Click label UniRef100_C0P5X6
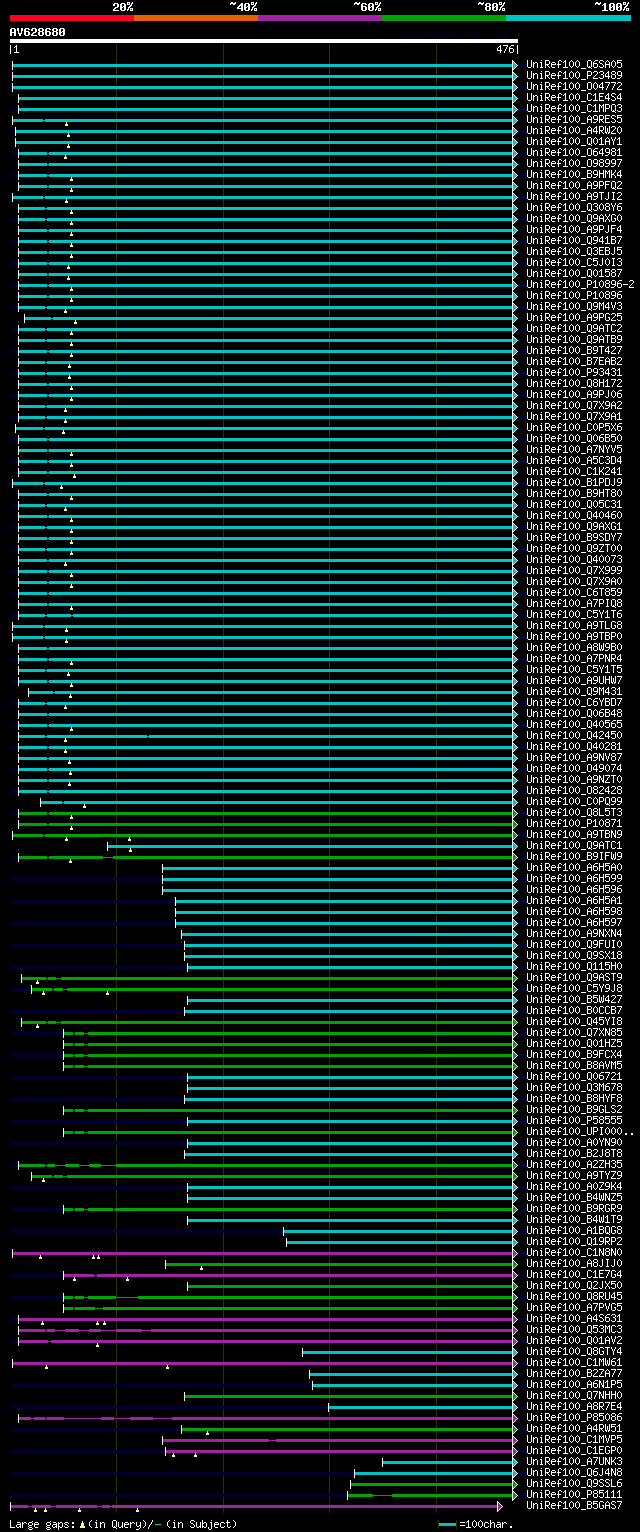Viewport: 640px width, 1532px height. (x=574, y=427)
